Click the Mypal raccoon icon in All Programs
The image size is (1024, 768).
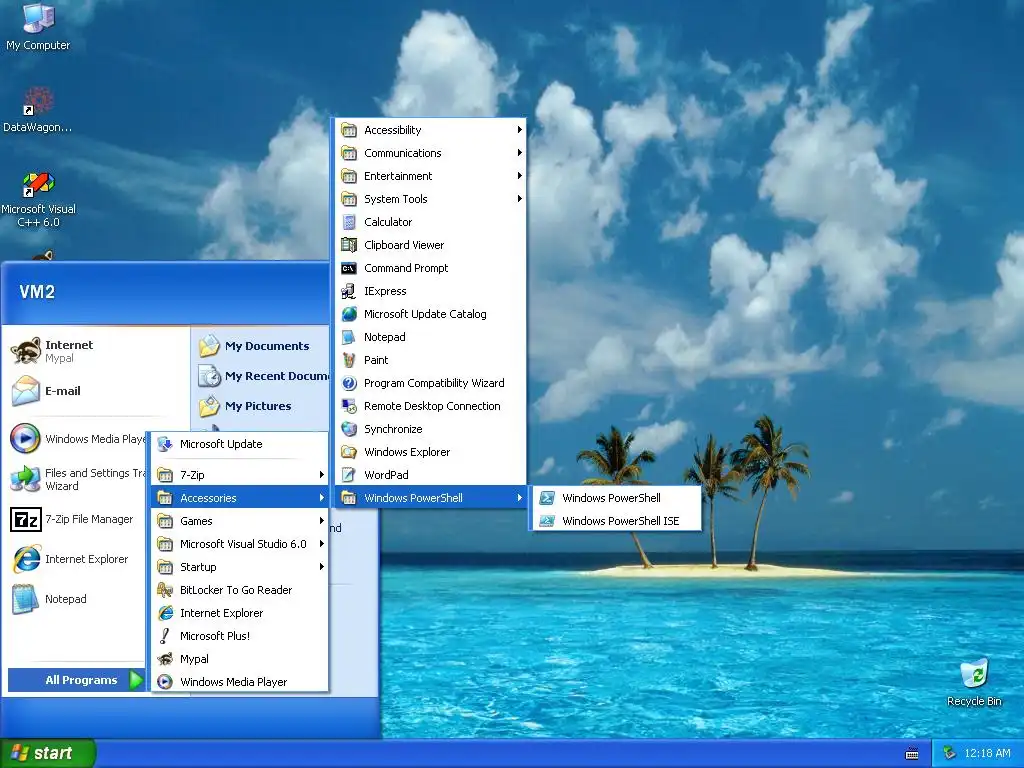165,659
